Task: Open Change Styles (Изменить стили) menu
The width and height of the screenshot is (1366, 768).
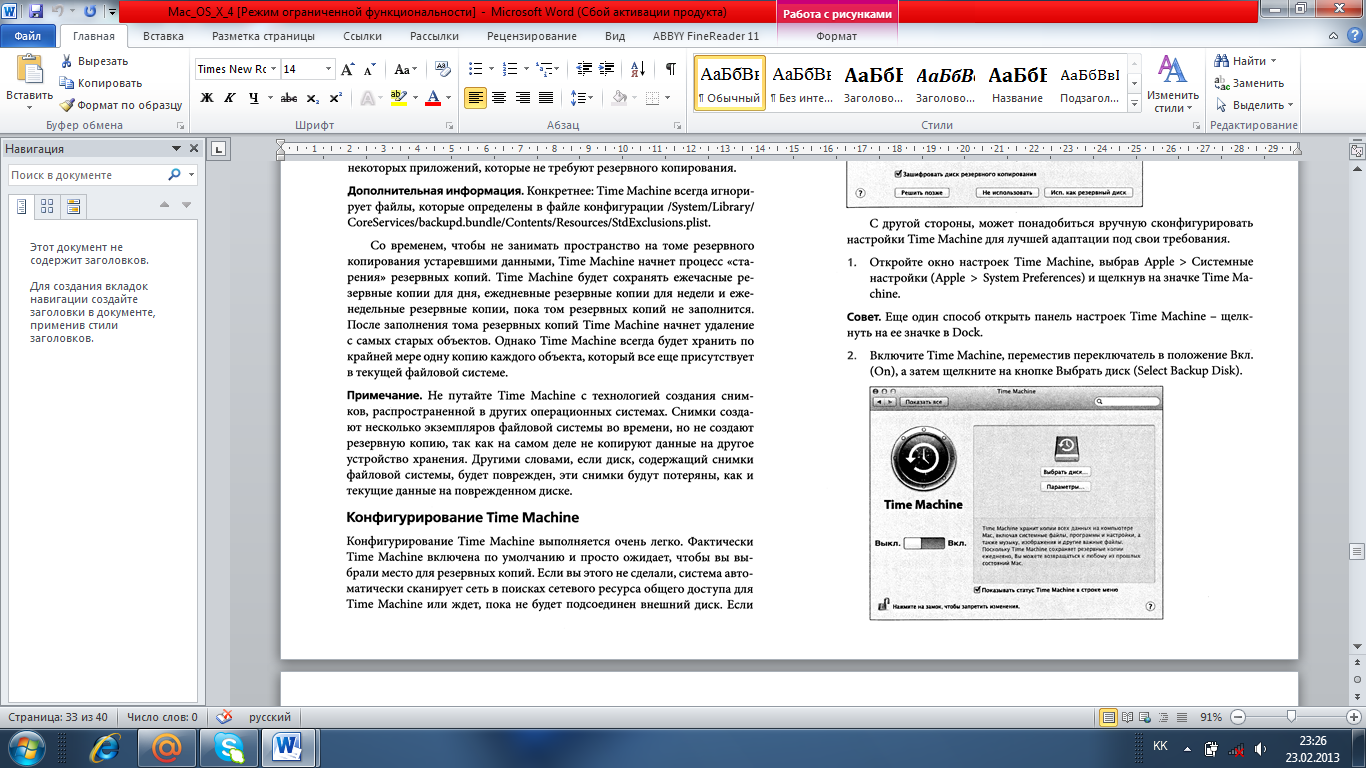Action: 1172,83
